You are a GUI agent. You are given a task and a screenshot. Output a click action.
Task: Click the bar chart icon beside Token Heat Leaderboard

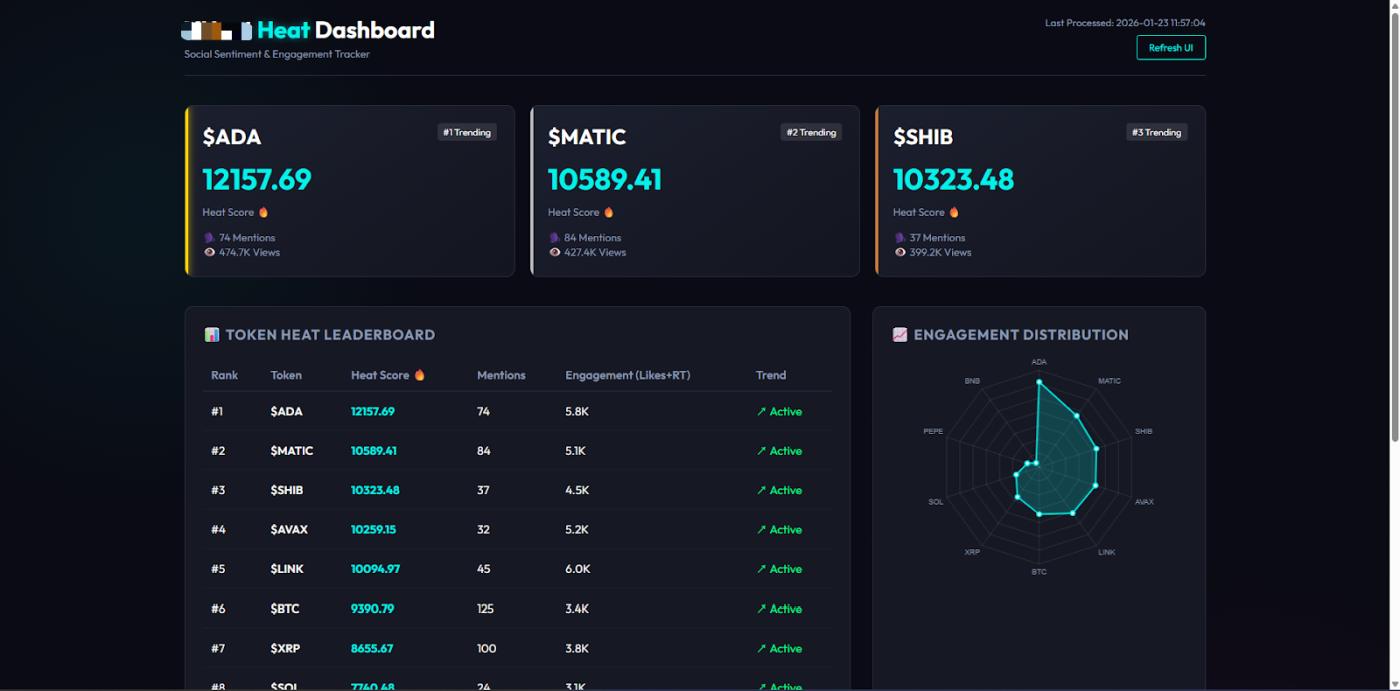tap(212, 335)
